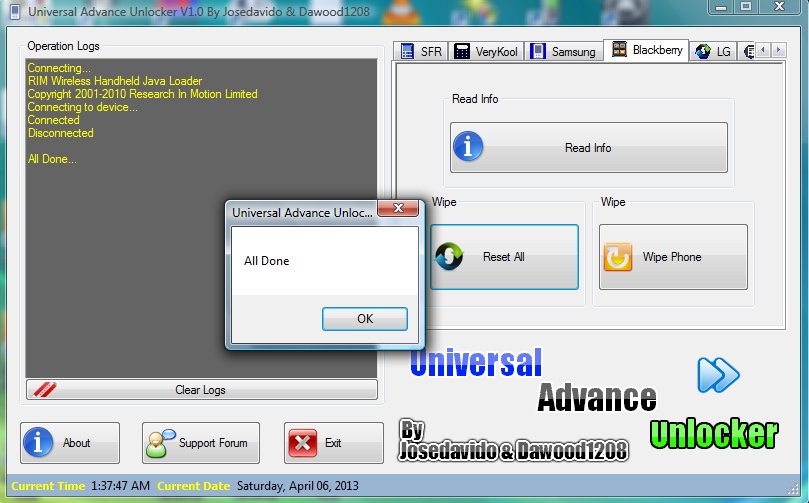Viewport: 809px width, 503px height.
Task: Click the Reset All button
Action: [504, 257]
